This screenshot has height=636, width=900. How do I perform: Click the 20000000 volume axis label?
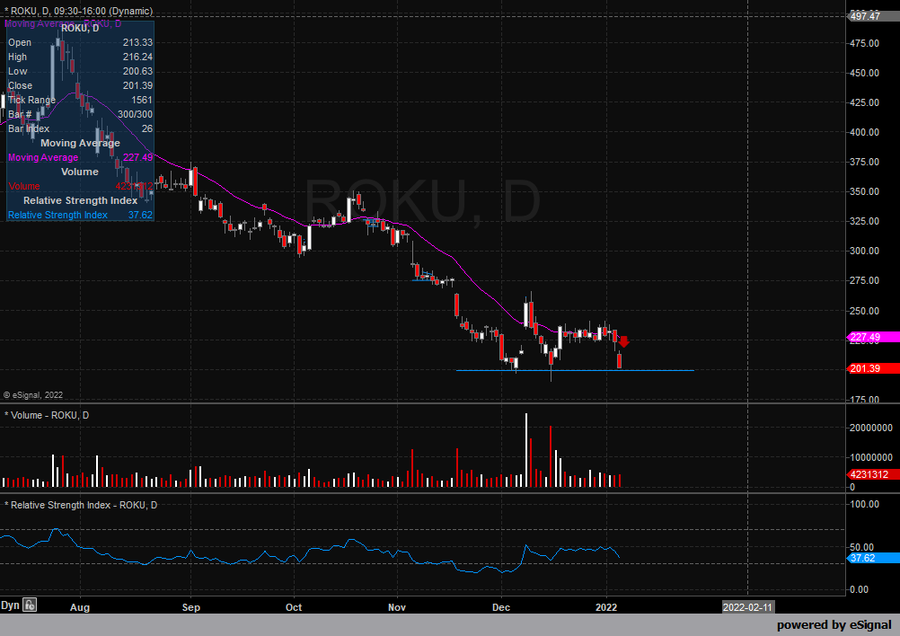point(871,428)
